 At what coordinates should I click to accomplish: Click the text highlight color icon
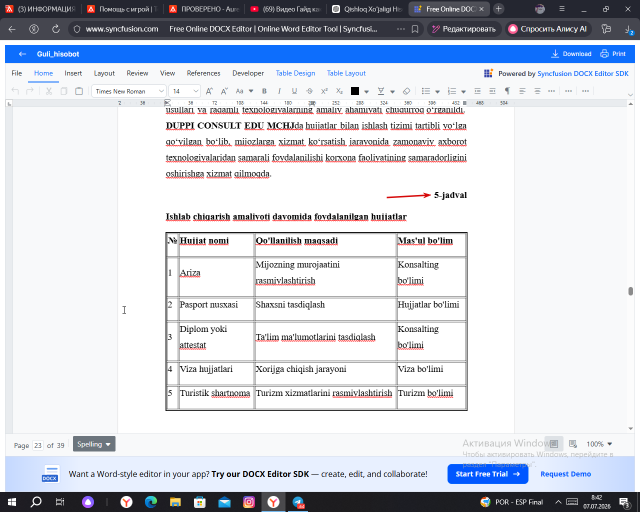(381, 91)
